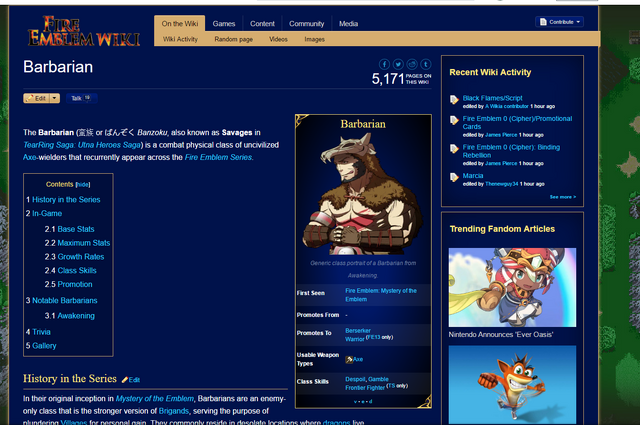Jump to In-Game section
This screenshot has width=640, height=425.
click(x=47, y=214)
